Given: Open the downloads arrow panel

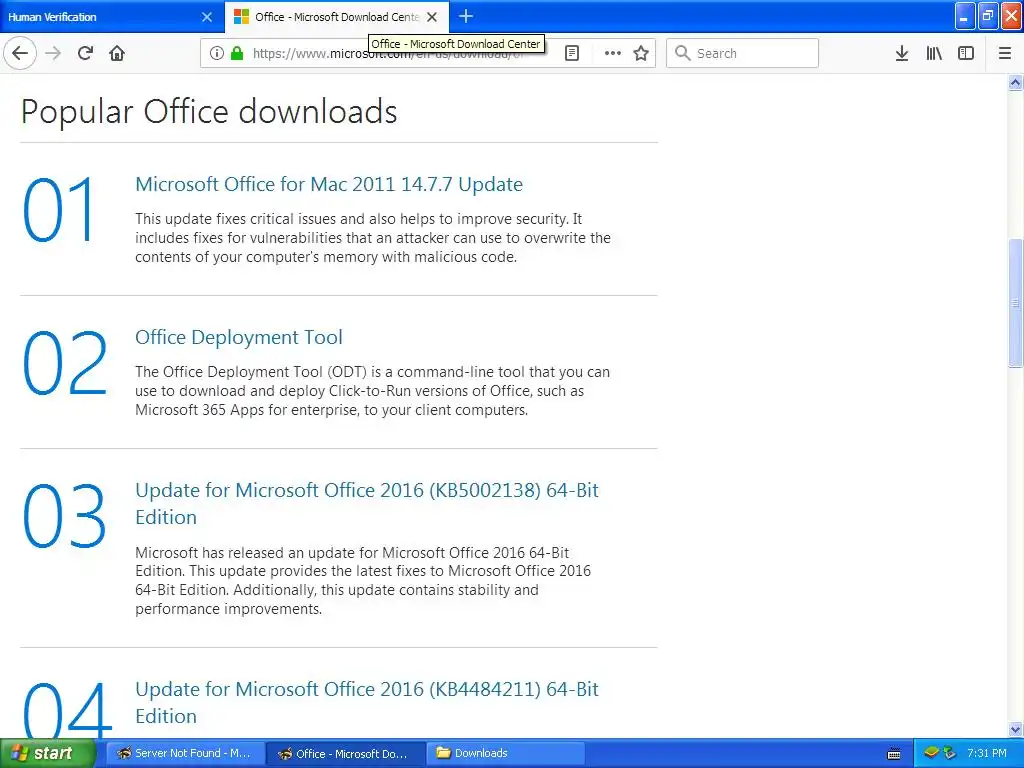Looking at the screenshot, I should click(x=902, y=53).
